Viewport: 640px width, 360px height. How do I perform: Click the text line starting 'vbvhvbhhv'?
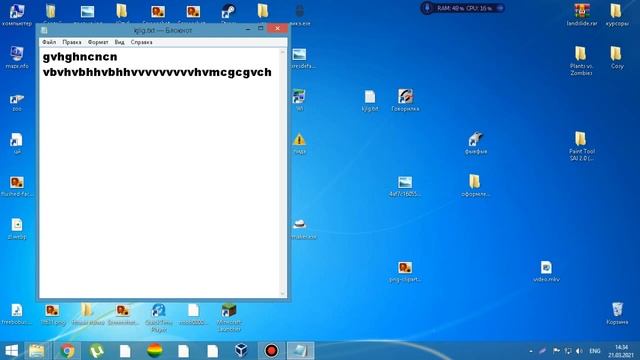[157, 72]
